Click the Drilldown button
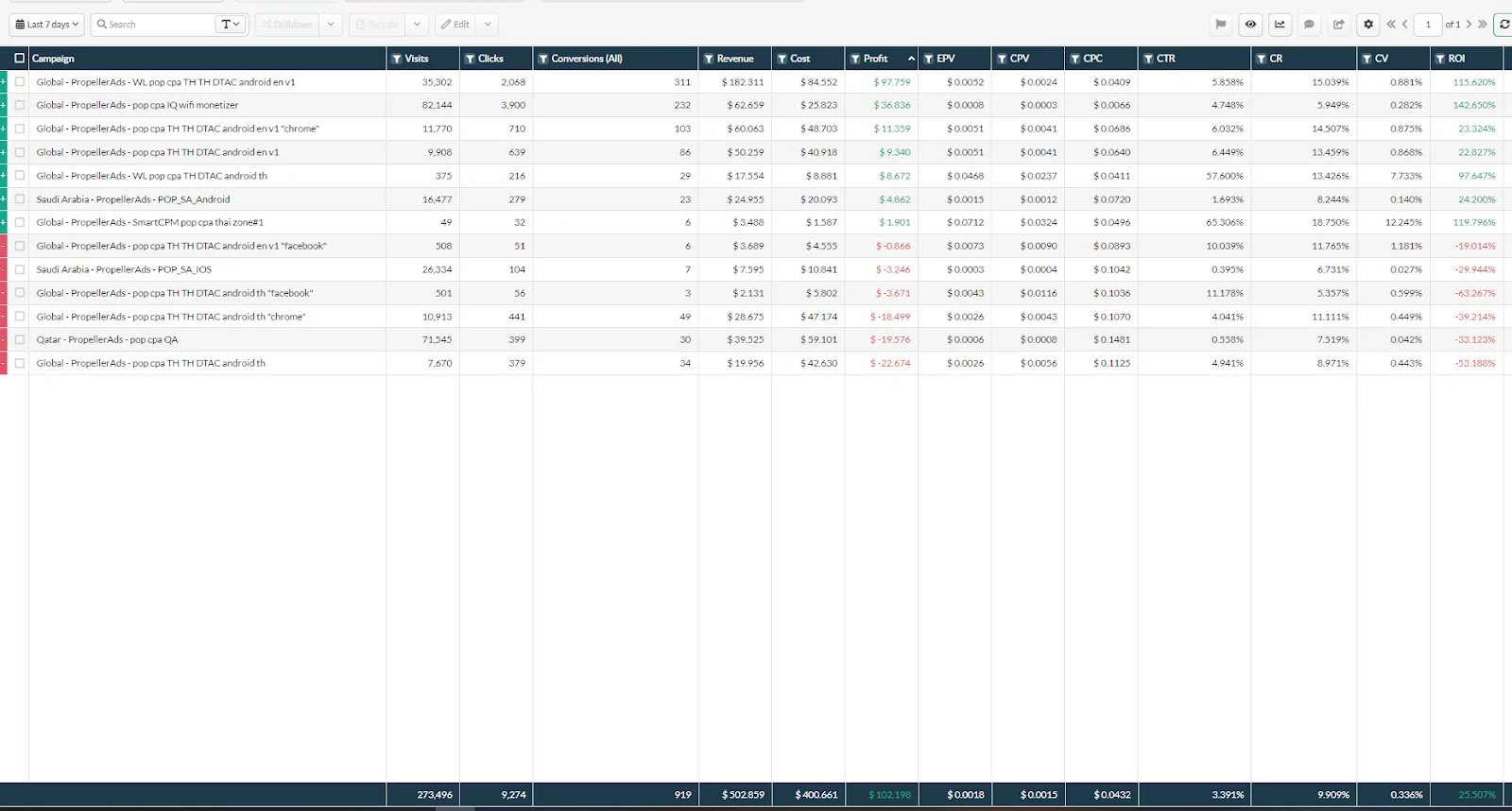 point(287,25)
